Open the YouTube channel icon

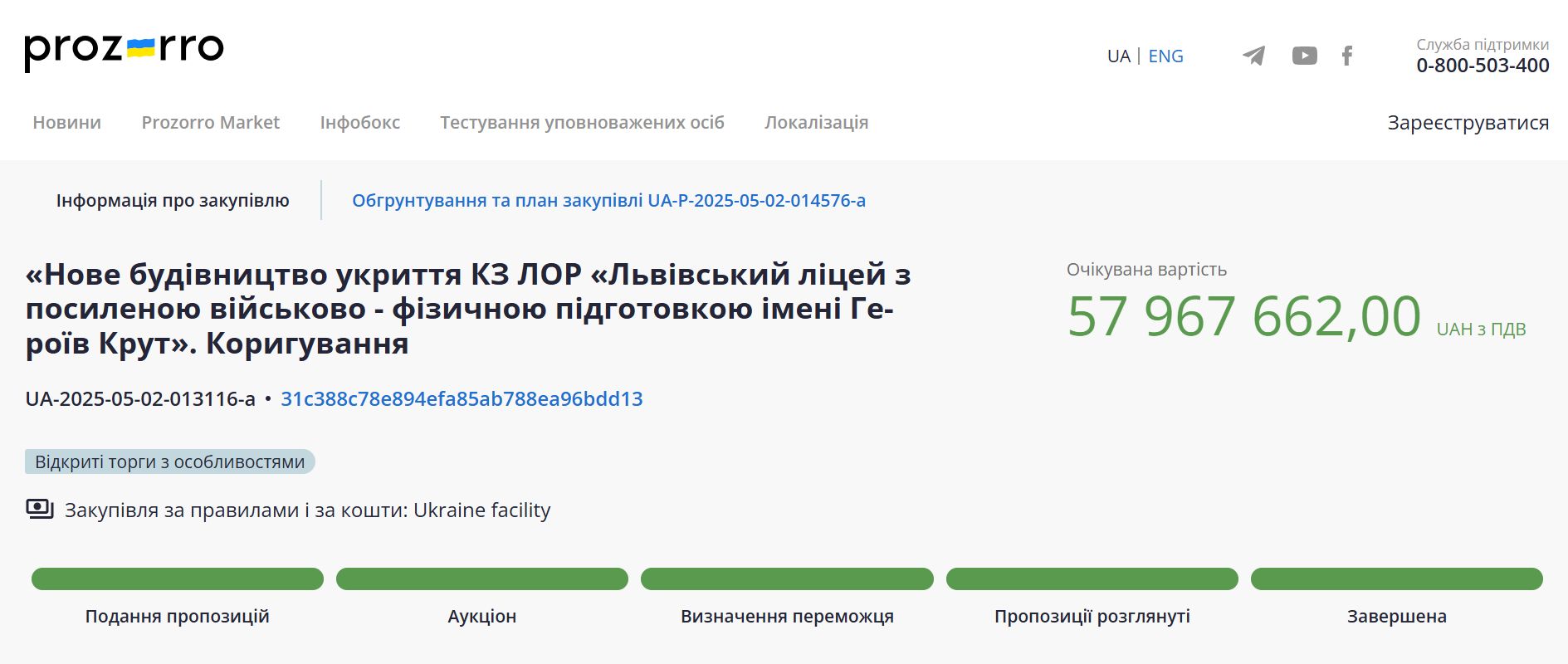point(1304,56)
